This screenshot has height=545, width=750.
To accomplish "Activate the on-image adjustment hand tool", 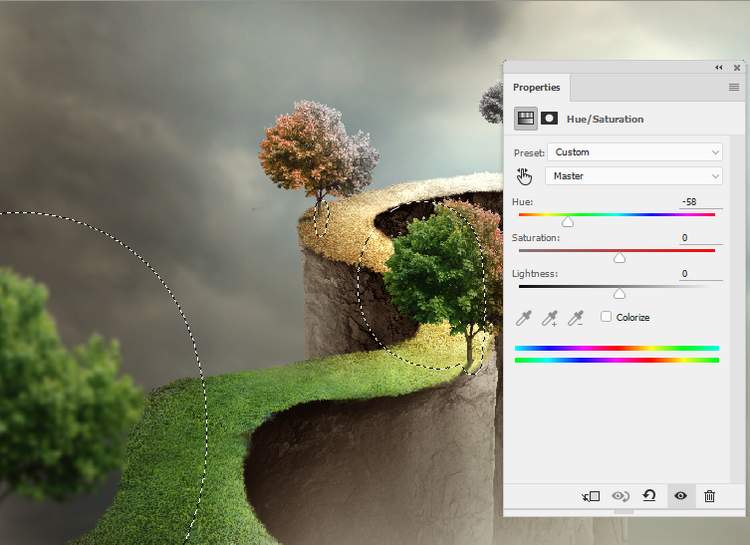I will [x=524, y=176].
